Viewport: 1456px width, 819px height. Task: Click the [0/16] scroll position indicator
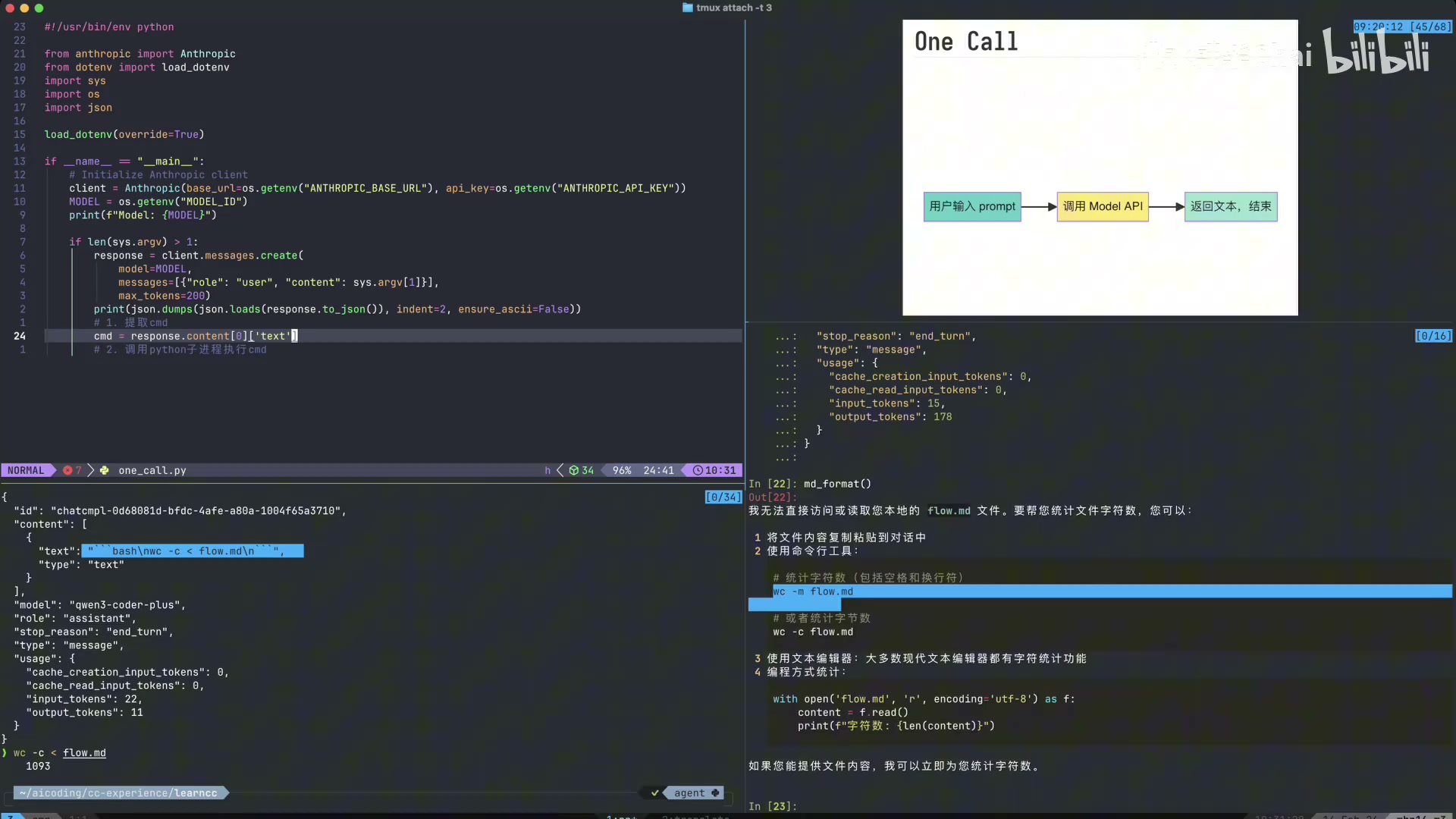[x=1432, y=336]
